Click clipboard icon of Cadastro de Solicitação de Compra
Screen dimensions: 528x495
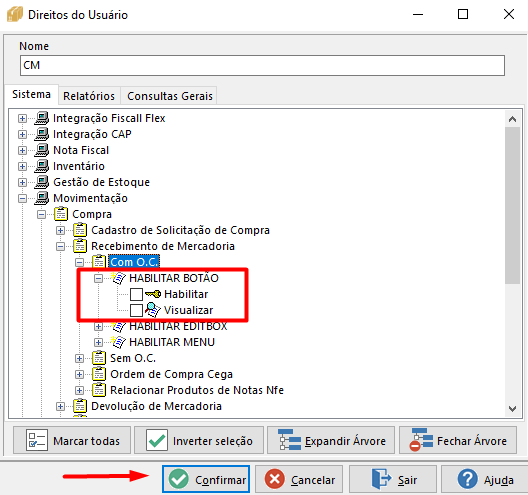pos(80,230)
